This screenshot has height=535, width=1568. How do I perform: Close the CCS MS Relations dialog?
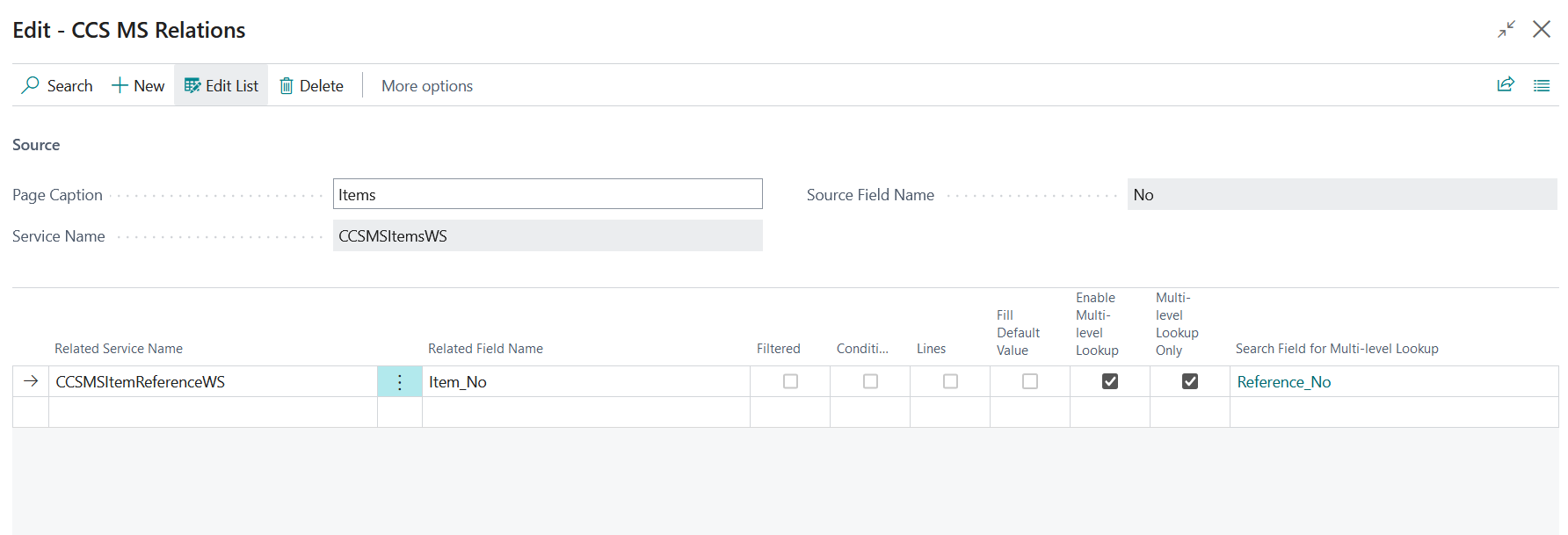[x=1542, y=29]
